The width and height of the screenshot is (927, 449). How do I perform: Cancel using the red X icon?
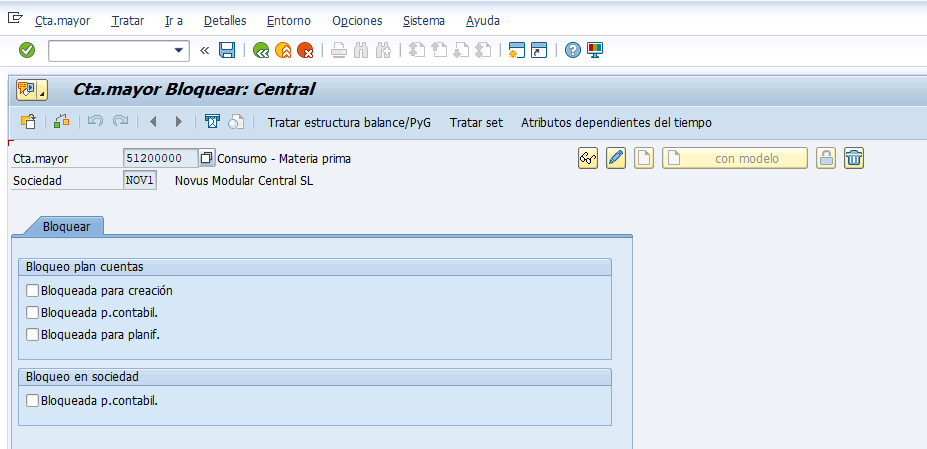(x=305, y=51)
